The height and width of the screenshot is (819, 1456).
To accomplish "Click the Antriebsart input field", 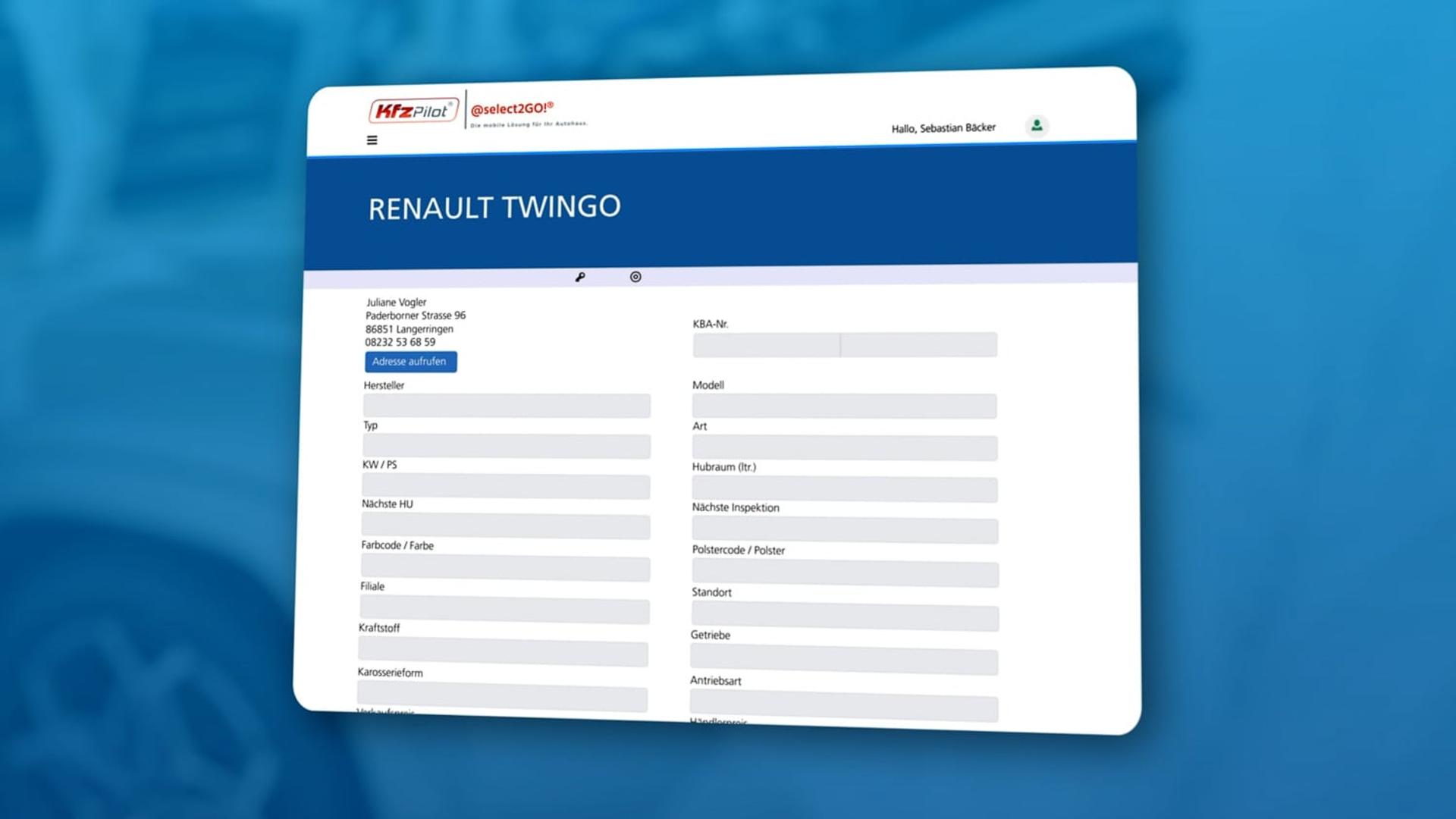I will pos(844,706).
